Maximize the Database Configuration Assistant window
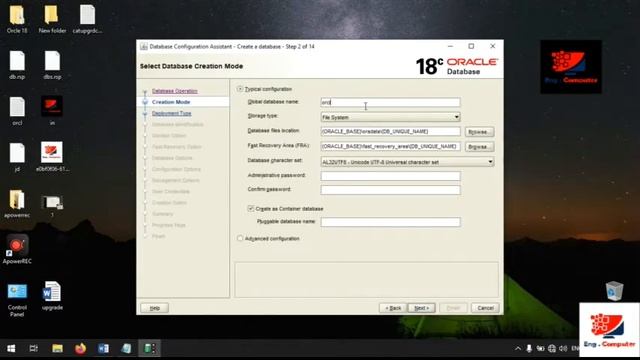Image resolution: width=640 pixels, height=360 pixels. tap(471, 47)
